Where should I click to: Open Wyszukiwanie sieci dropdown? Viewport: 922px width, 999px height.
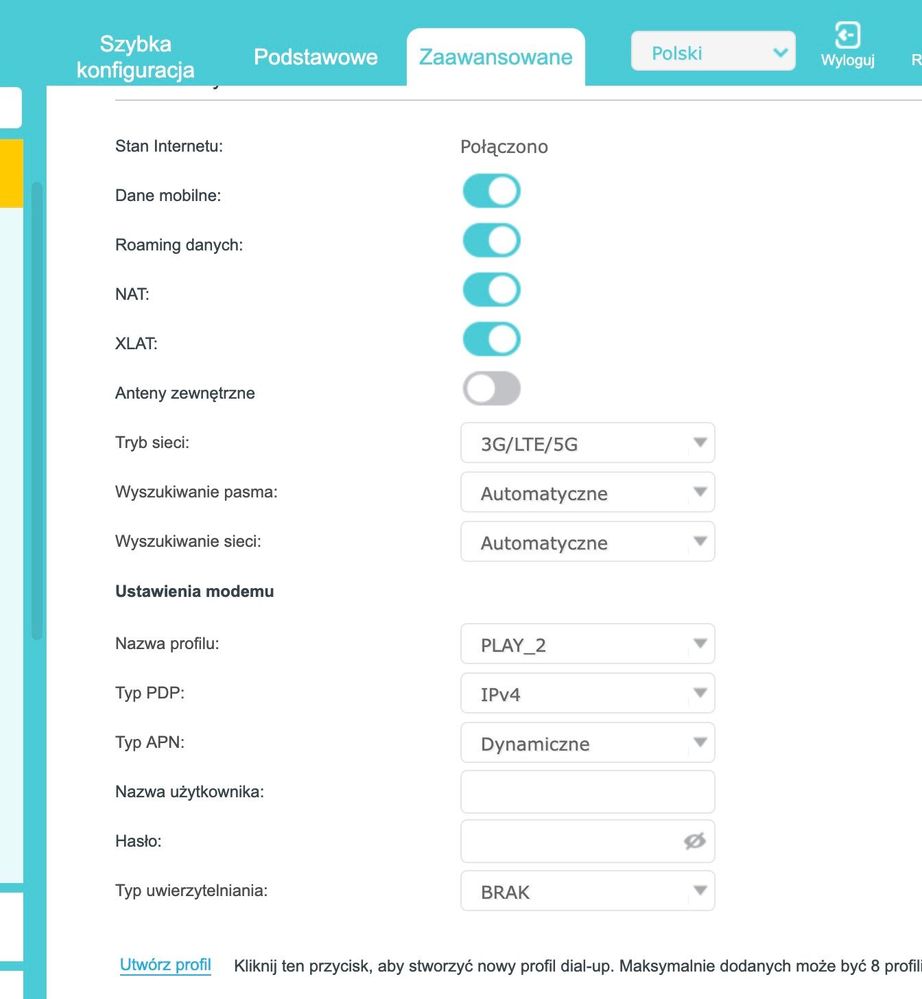(x=587, y=542)
